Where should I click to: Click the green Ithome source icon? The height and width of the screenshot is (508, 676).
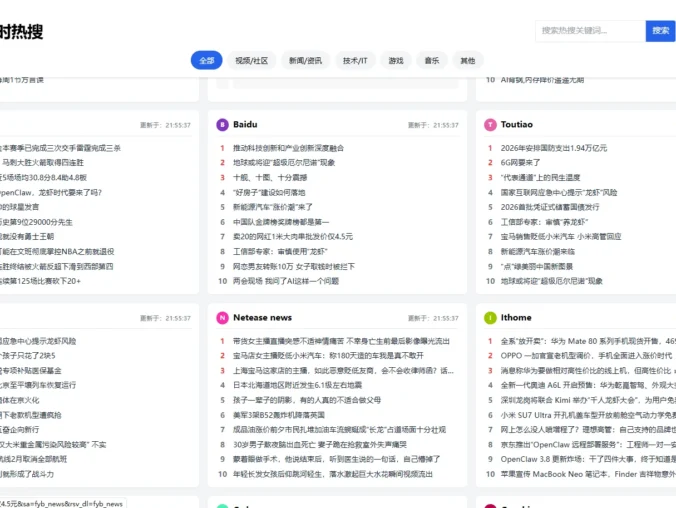coord(490,318)
